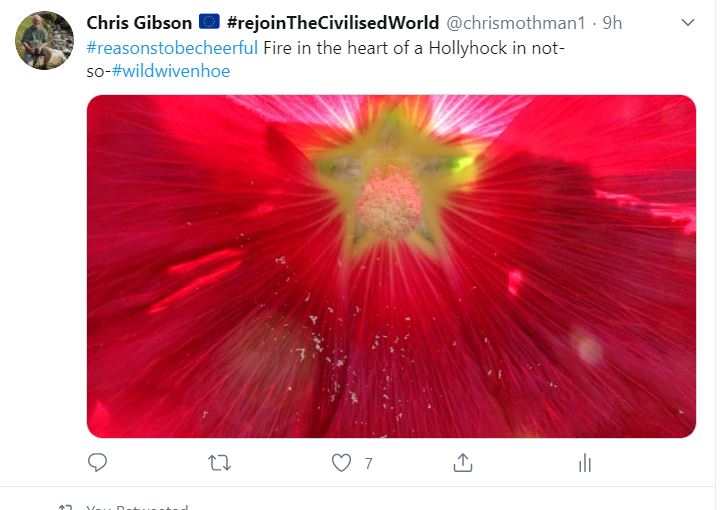Open the Chris Gibson display name link

[x=139, y=23]
